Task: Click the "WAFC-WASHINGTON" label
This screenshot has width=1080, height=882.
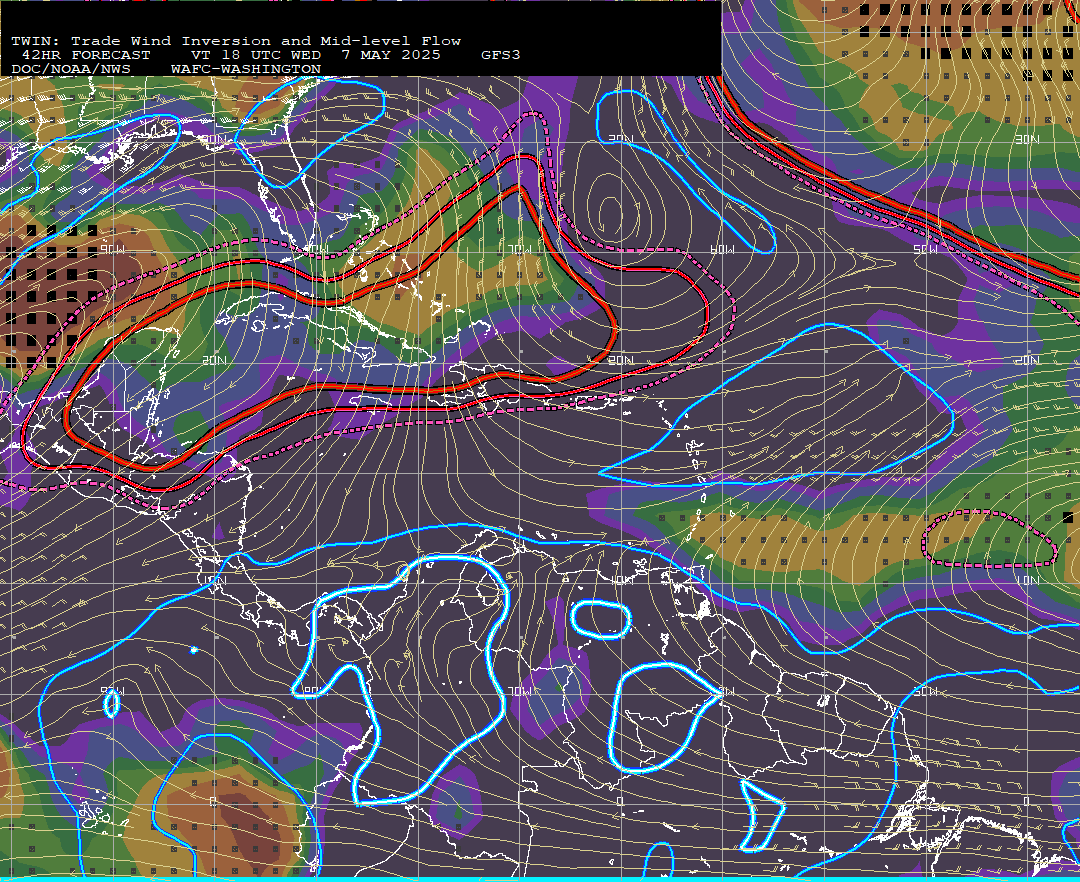Action: [x=246, y=70]
